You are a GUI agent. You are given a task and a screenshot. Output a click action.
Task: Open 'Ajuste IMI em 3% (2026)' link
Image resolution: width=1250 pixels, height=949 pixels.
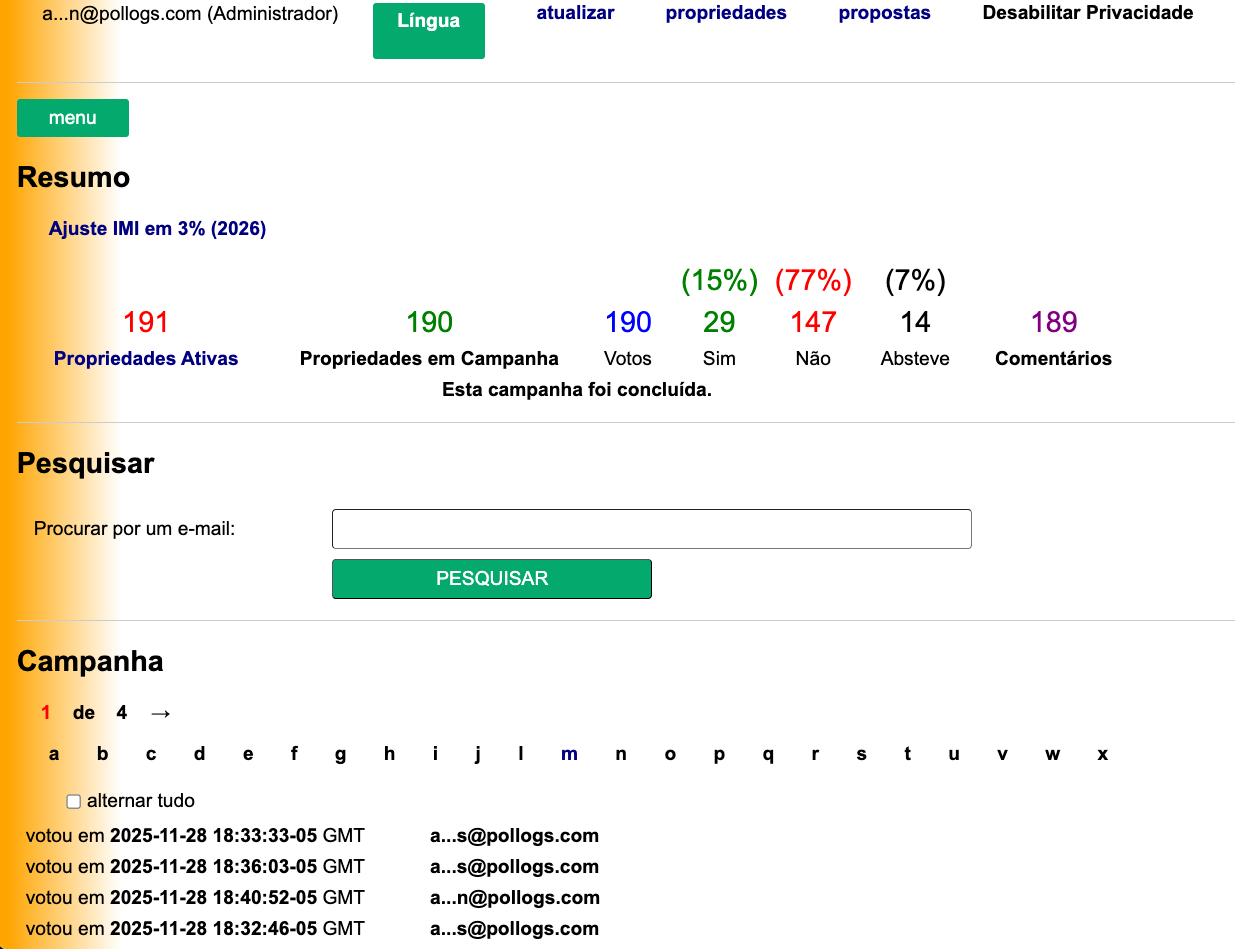157,229
